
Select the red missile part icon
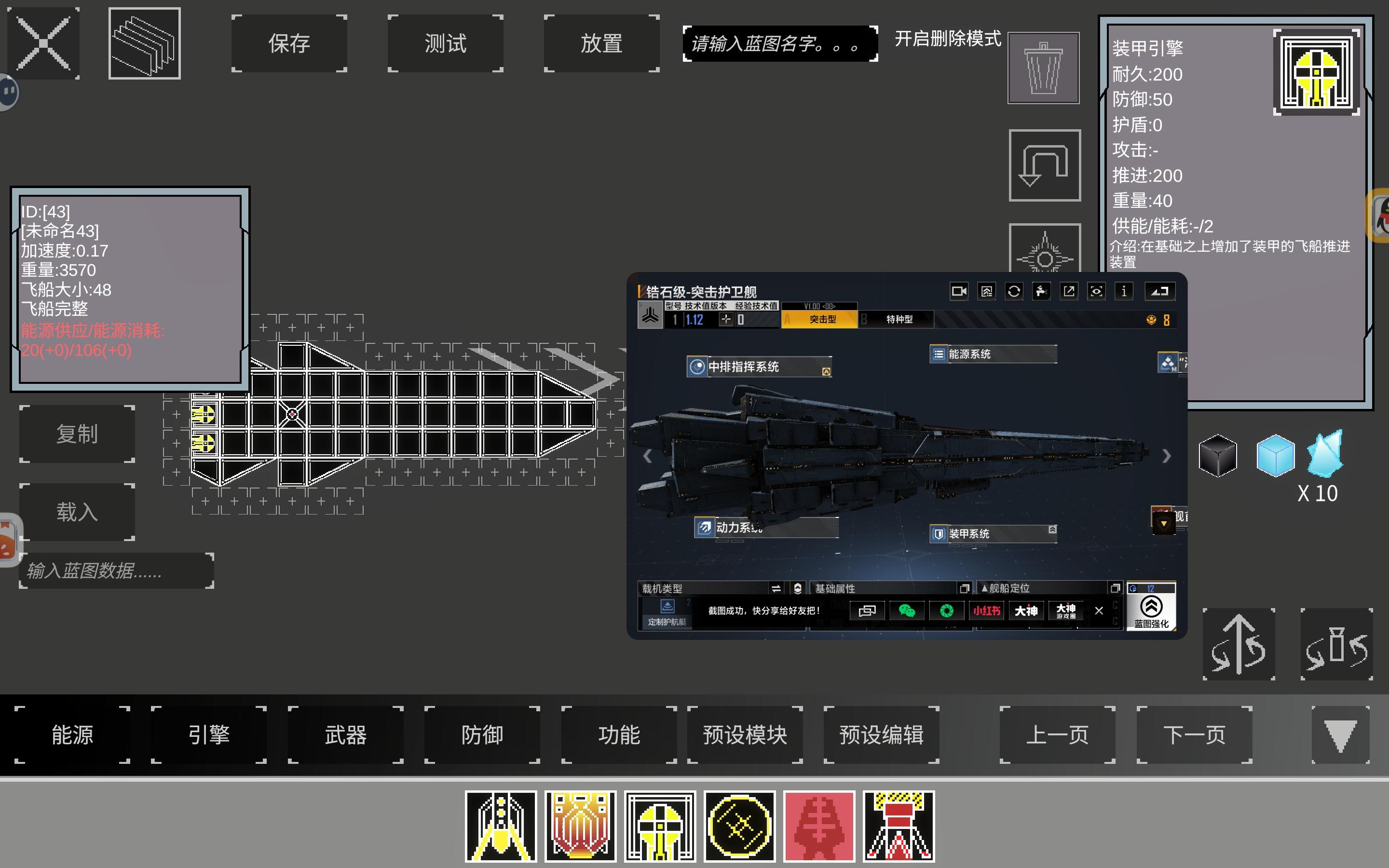click(819, 826)
